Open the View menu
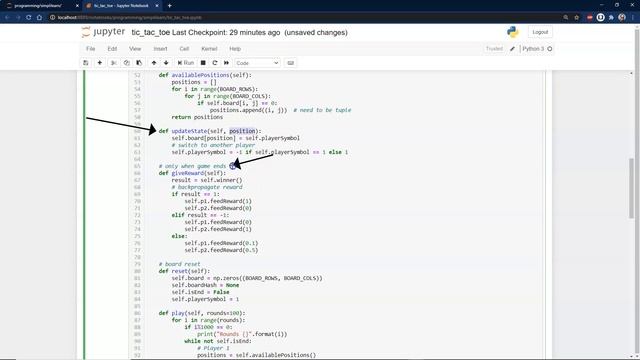 (x=135, y=49)
